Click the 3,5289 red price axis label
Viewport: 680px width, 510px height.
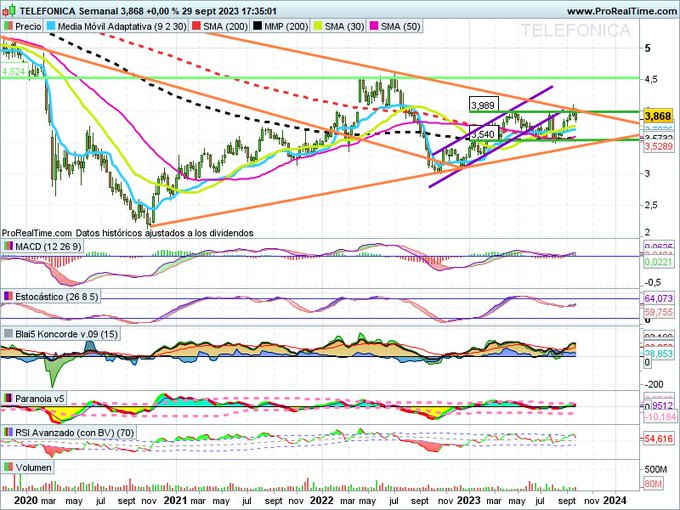[658, 147]
